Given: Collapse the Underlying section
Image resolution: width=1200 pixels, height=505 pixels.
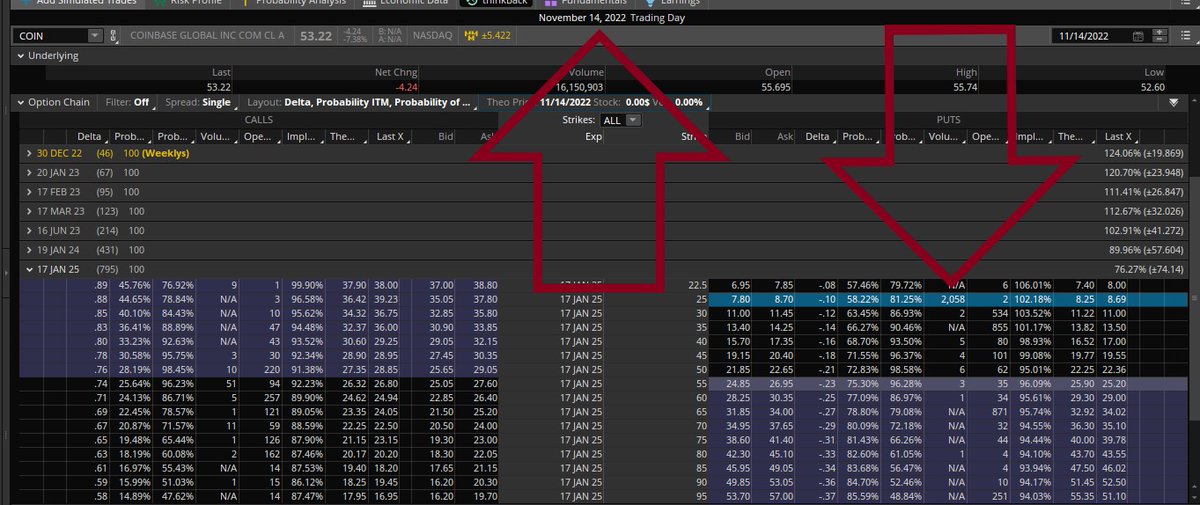Looking at the screenshot, I should [21, 56].
